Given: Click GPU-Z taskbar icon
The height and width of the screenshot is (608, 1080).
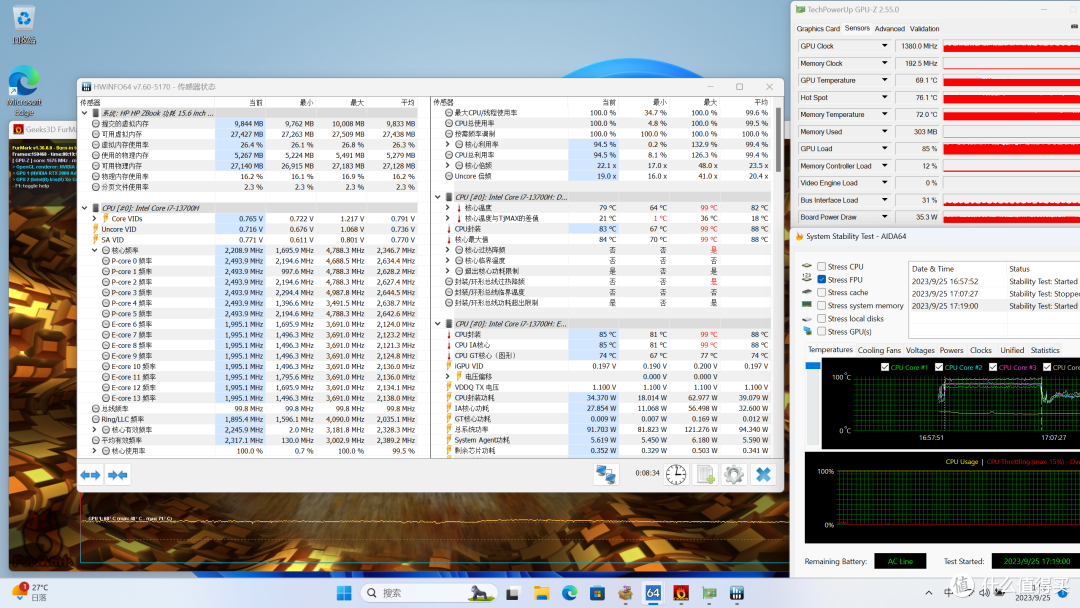Looking at the screenshot, I should [x=709, y=593].
